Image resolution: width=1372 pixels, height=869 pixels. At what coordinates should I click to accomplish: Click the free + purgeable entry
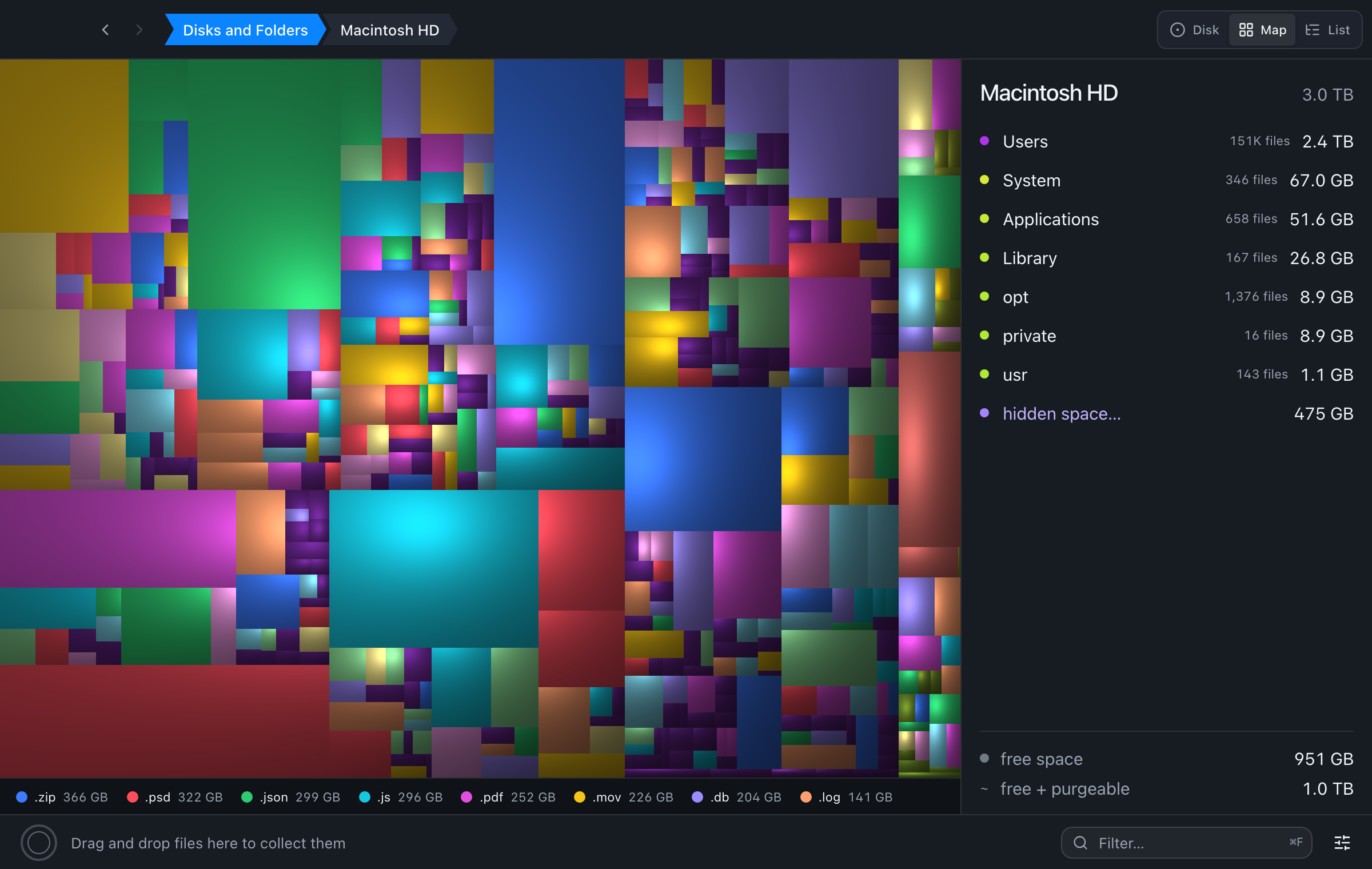pyautogui.click(x=1166, y=789)
